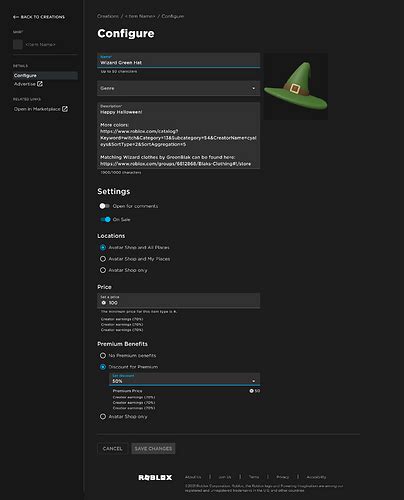Click the external-link icon beside Open in Marketplace
The width and height of the screenshot is (404, 500).
65,109
